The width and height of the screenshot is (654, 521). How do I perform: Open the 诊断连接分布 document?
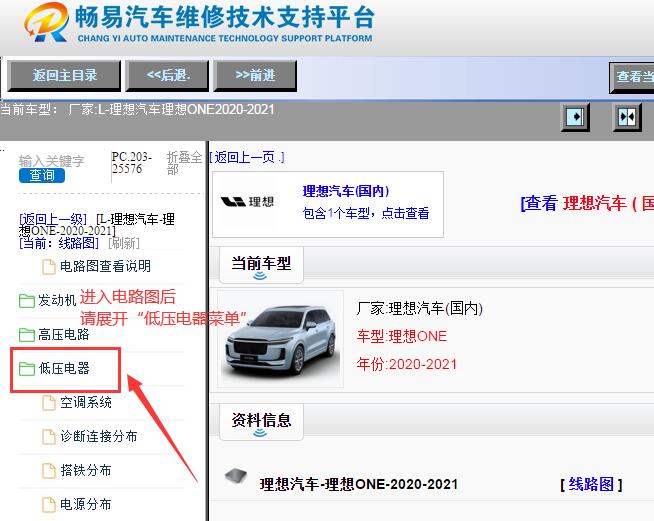pyautogui.click(x=98, y=436)
